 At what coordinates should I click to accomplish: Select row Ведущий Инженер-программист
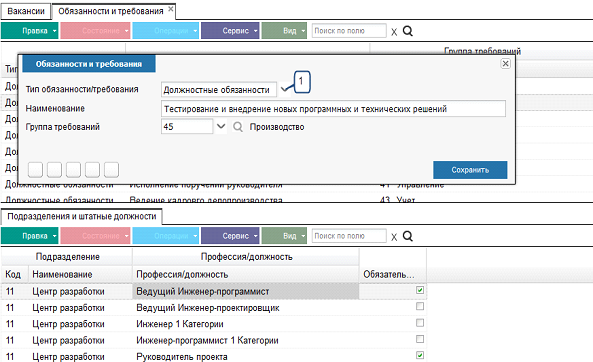[214, 291]
